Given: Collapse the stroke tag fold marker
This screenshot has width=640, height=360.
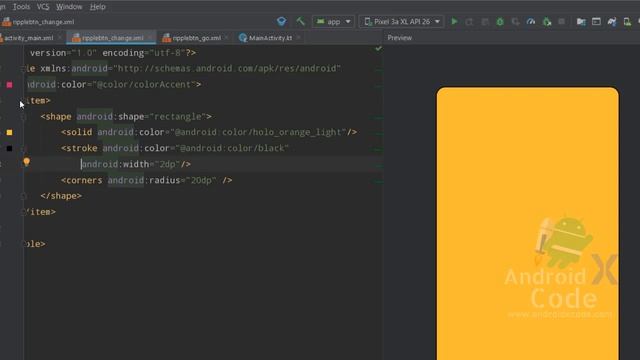Looking at the screenshot, I should [x=24, y=149].
